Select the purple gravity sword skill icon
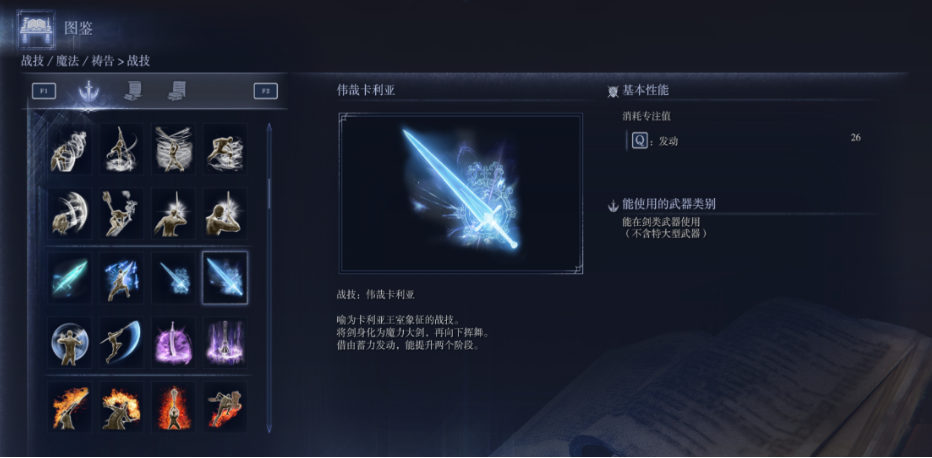The width and height of the screenshot is (932, 458). point(174,342)
